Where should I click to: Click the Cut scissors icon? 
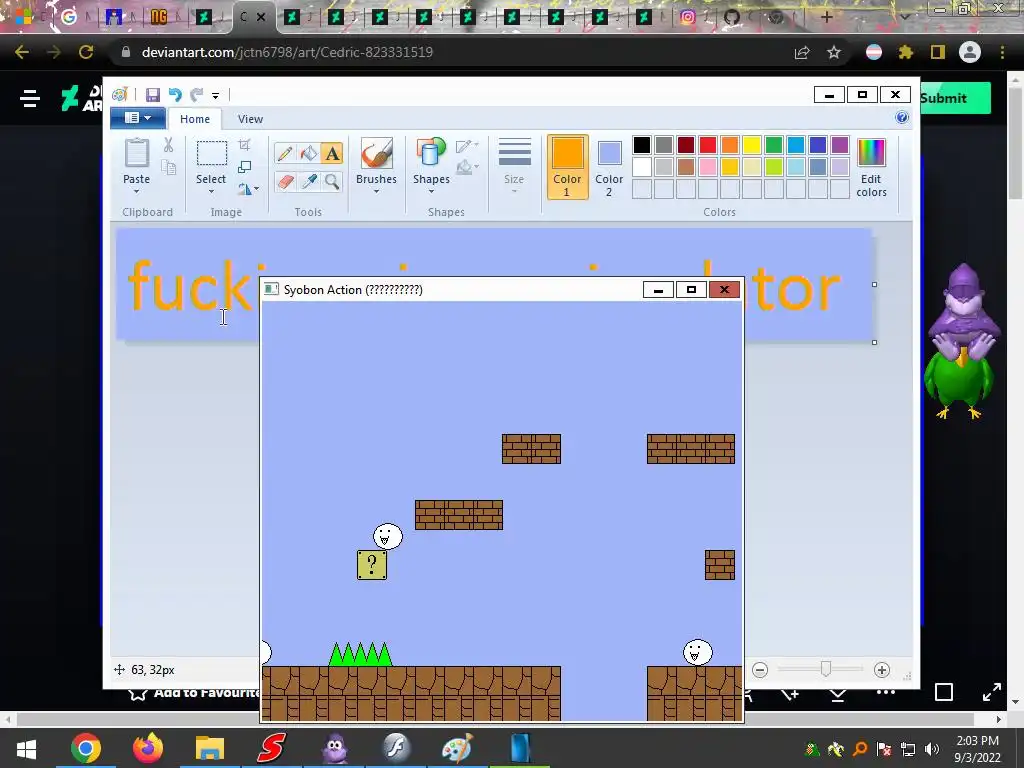(168, 145)
